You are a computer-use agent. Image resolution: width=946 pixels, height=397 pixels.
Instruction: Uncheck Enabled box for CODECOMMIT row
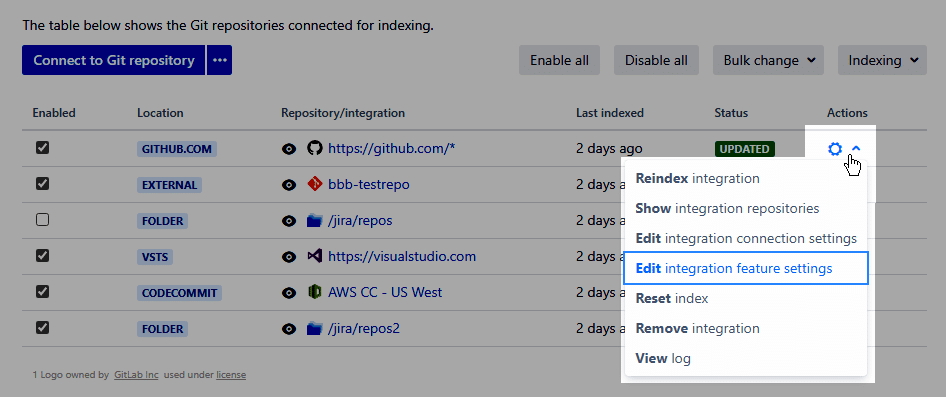pyautogui.click(x=42, y=292)
